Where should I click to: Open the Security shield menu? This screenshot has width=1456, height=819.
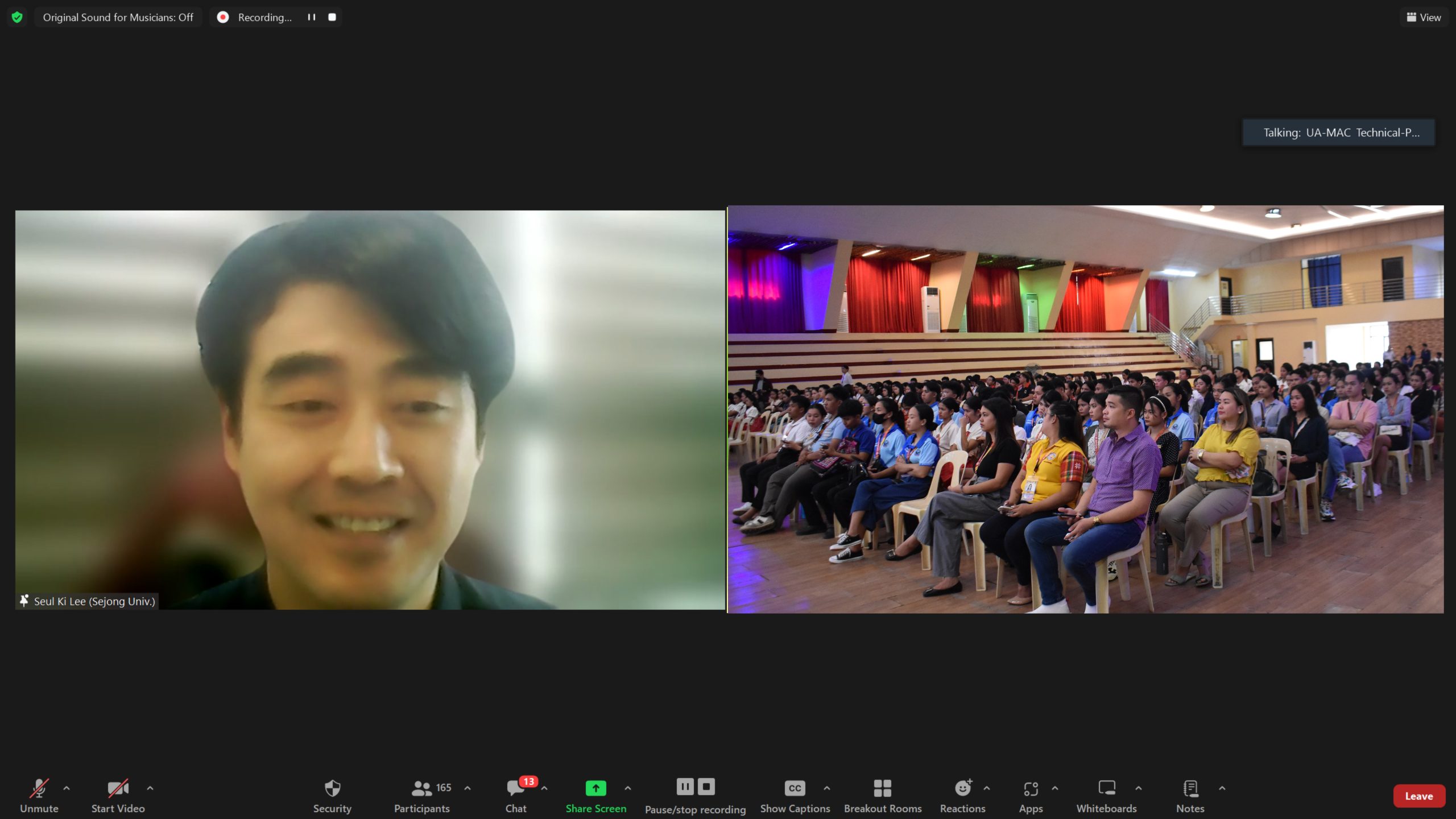click(x=332, y=796)
